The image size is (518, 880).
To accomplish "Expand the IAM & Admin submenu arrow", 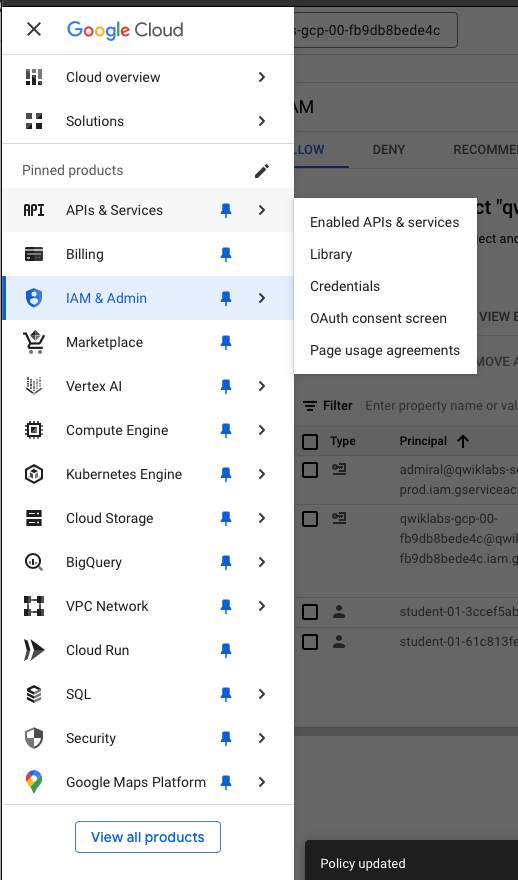I will point(262,298).
